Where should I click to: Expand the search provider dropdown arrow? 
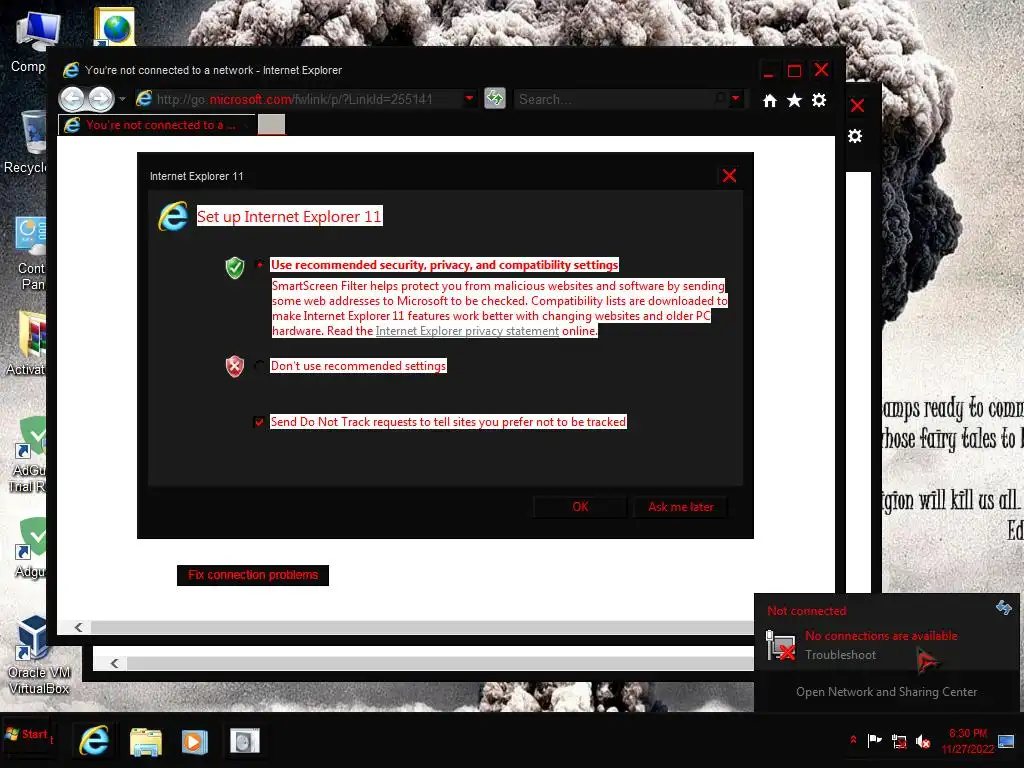pos(736,99)
